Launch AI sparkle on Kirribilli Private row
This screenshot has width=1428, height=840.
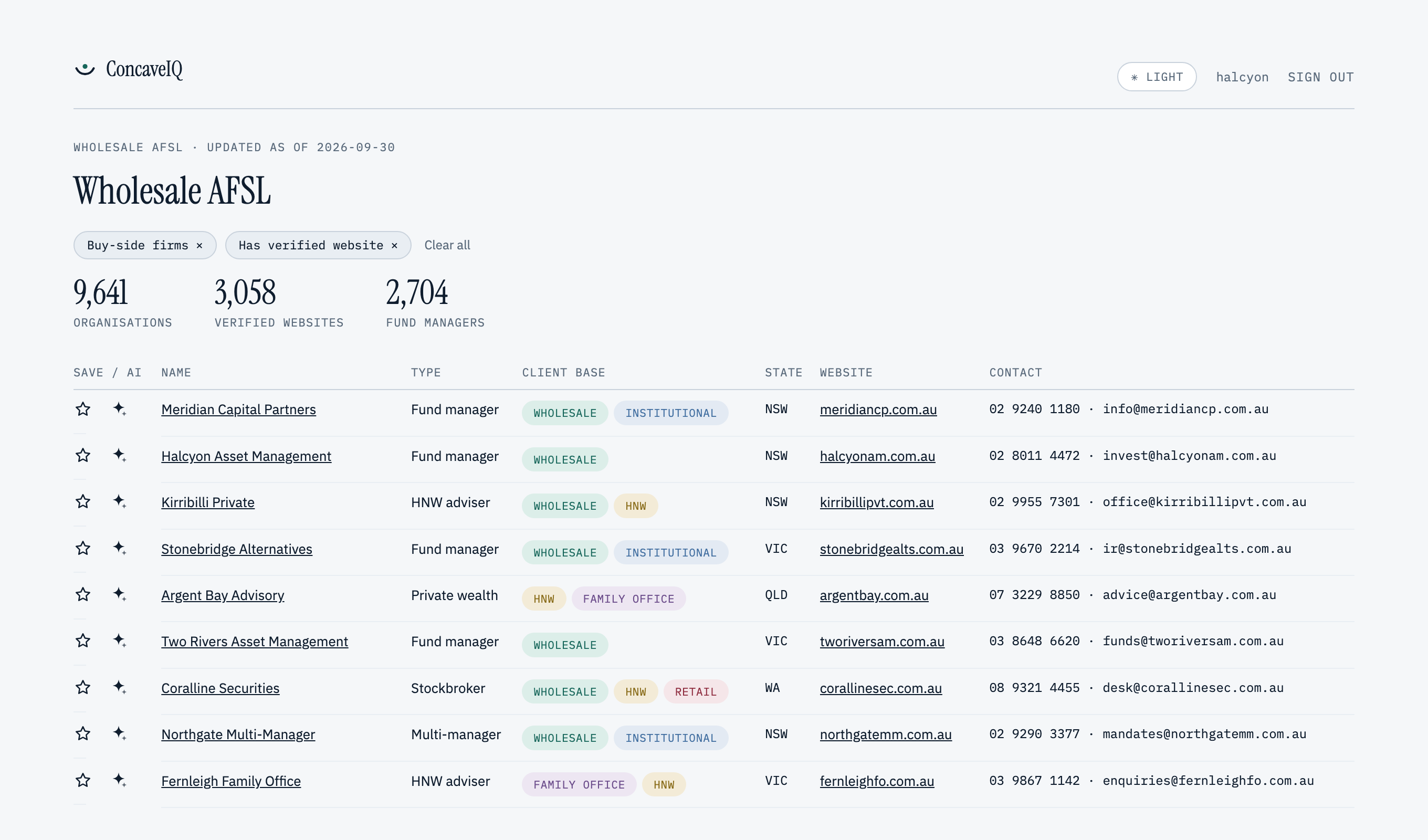[x=119, y=501]
